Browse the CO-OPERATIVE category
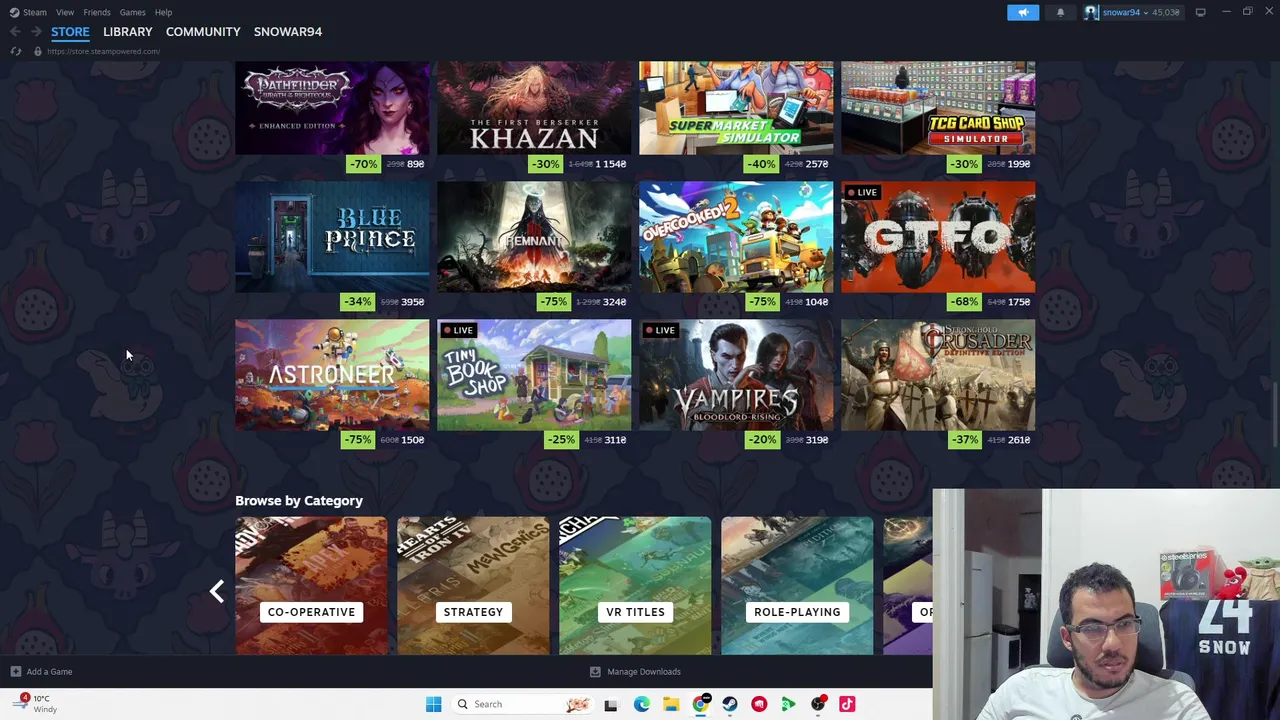Viewport: 1280px width, 720px height. 311,586
